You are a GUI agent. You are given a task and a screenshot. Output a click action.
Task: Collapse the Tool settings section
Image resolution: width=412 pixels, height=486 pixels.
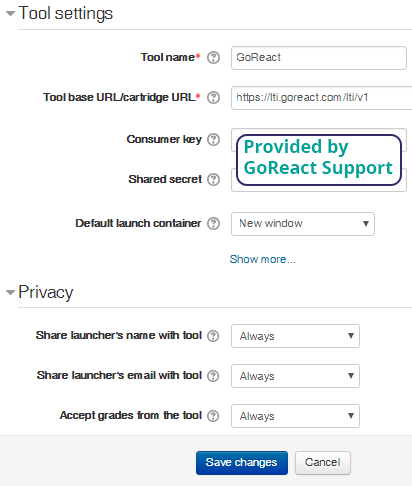[x=11, y=14]
